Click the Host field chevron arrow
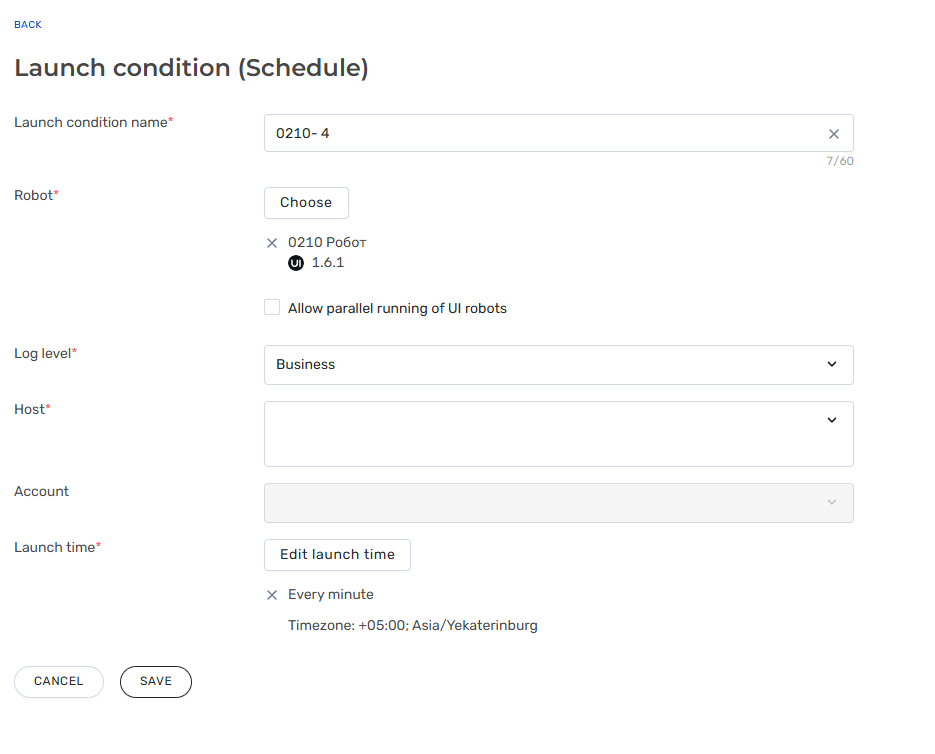This screenshot has width=935, height=754. tap(832, 421)
